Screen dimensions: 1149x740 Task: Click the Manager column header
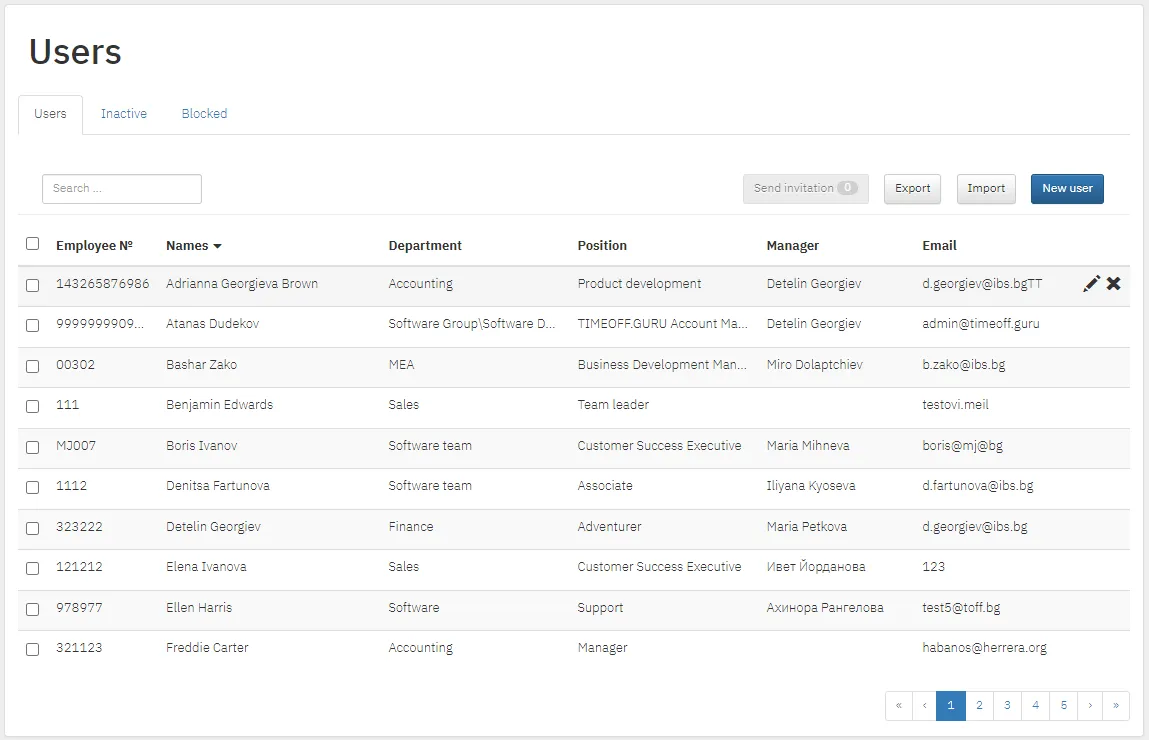[x=793, y=246]
